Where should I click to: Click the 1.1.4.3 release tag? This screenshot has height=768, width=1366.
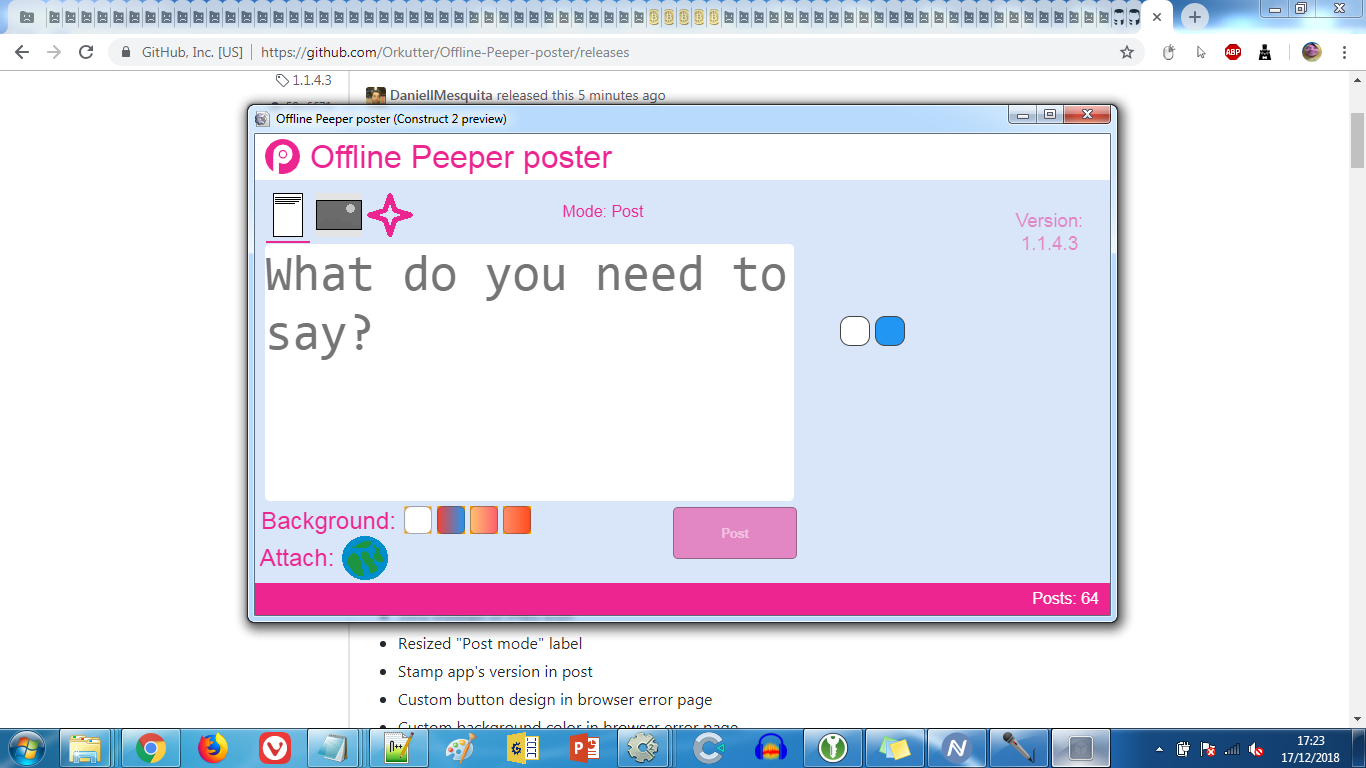point(304,80)
